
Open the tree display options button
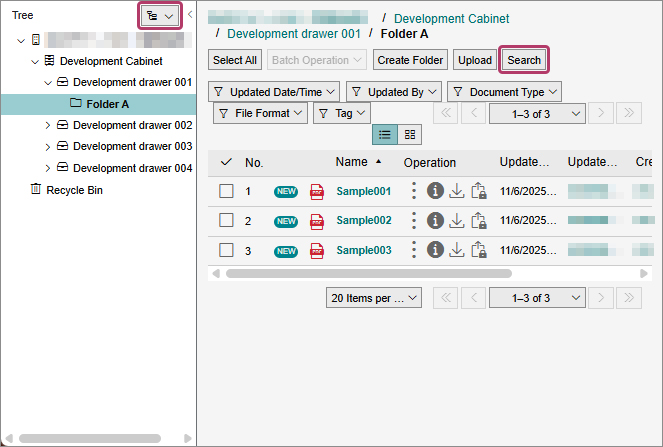click(x=160, y=16)
